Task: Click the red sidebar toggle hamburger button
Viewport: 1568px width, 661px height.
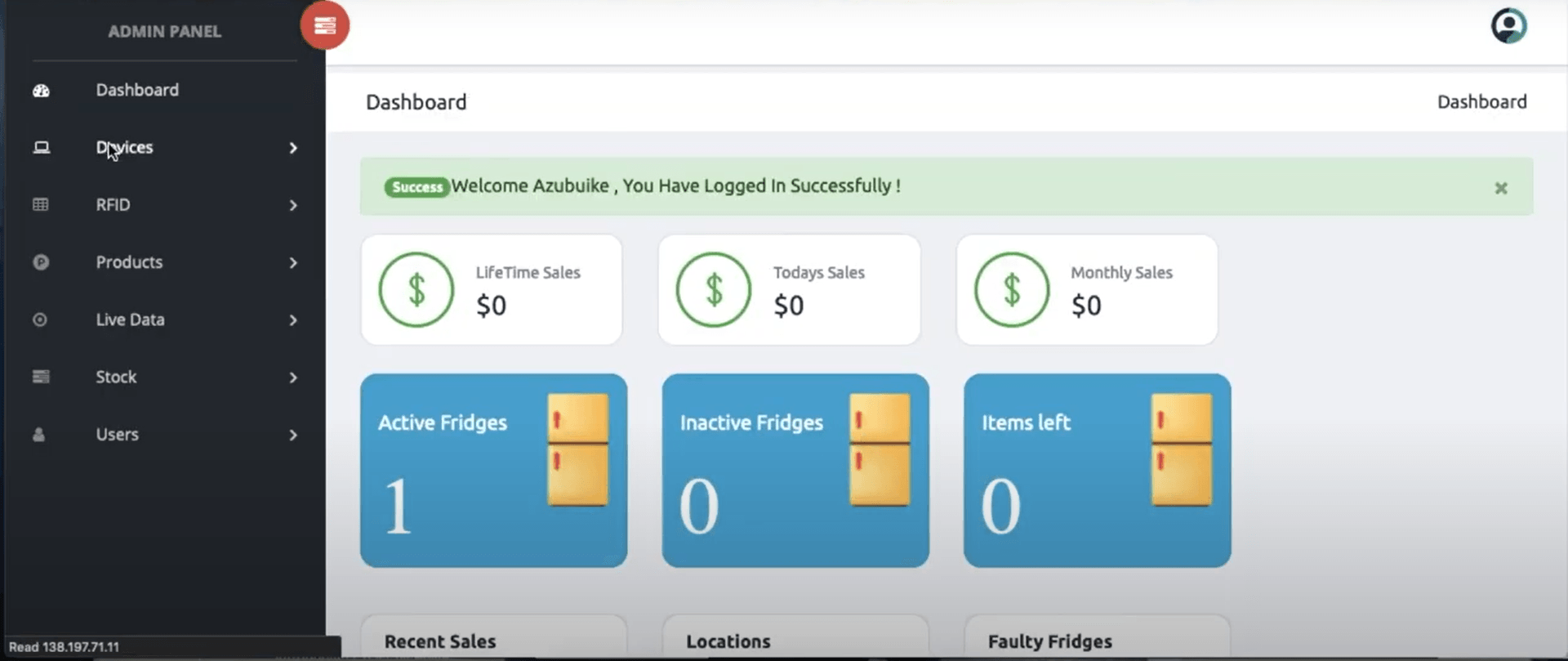Action: coord(324,26)
